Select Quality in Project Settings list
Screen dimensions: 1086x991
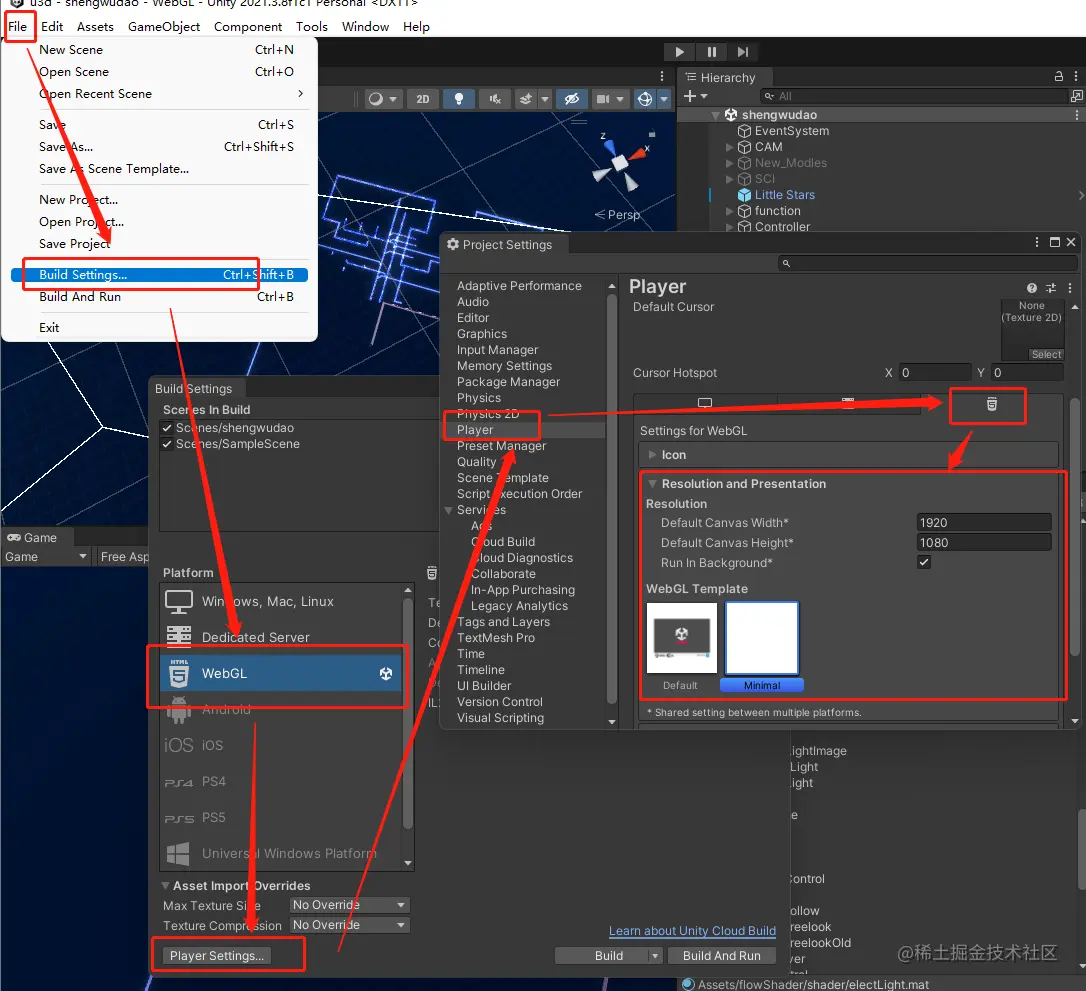point(477,462)
